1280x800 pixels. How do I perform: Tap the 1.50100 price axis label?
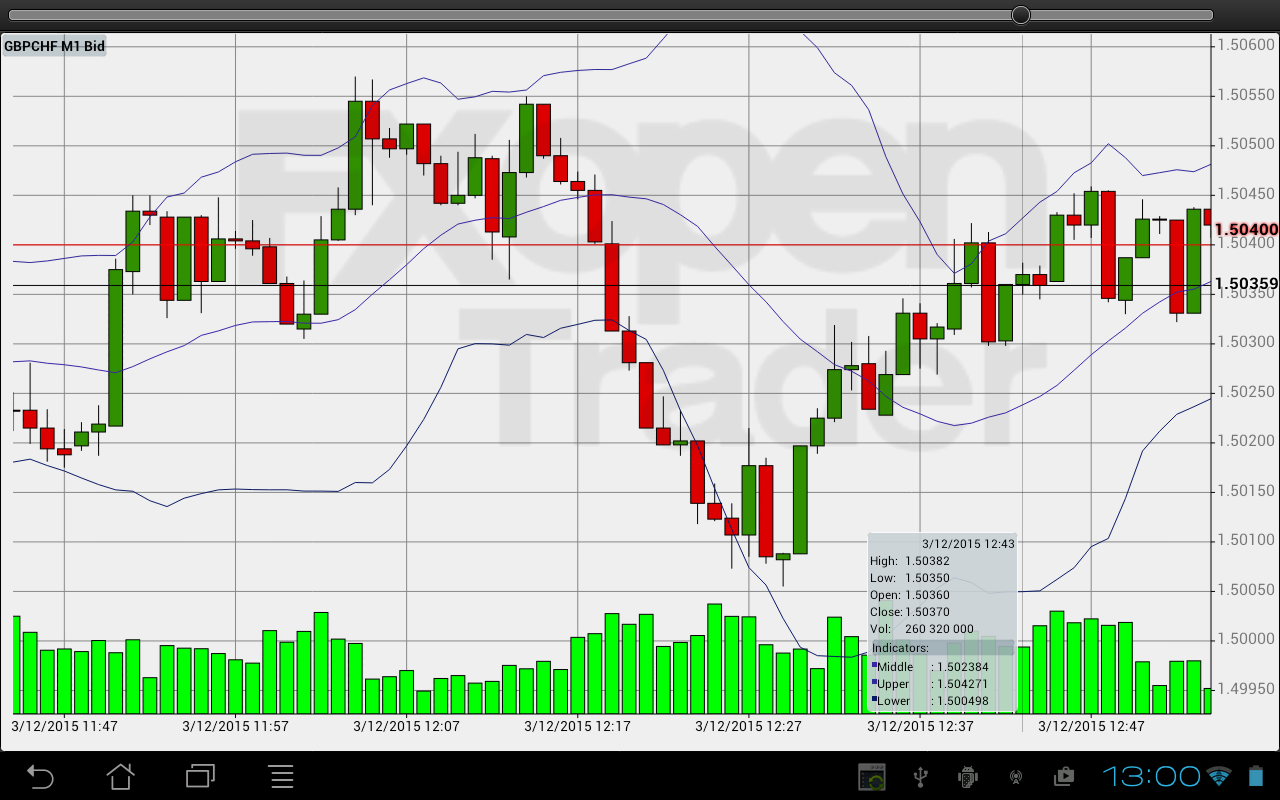pos(1246,540)
